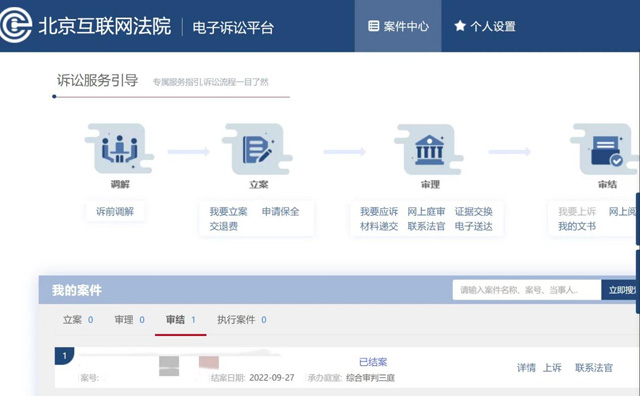Viewport: 640px width, 396px height.
Task: Click 联系法官 on the case row
Action: 594,368
